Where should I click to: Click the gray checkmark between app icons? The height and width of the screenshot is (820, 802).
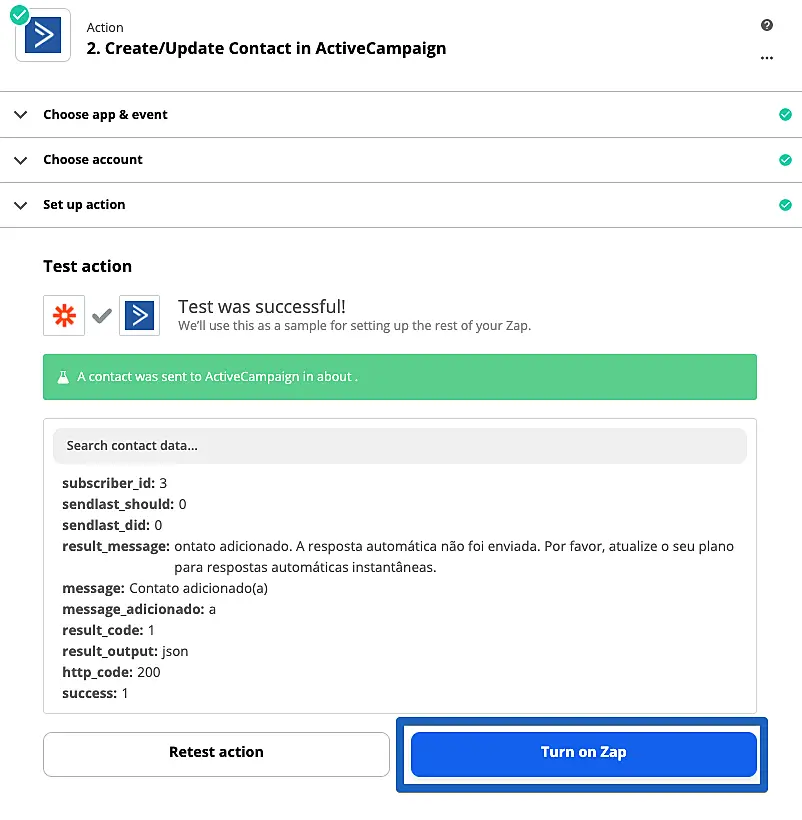point(102,316)
